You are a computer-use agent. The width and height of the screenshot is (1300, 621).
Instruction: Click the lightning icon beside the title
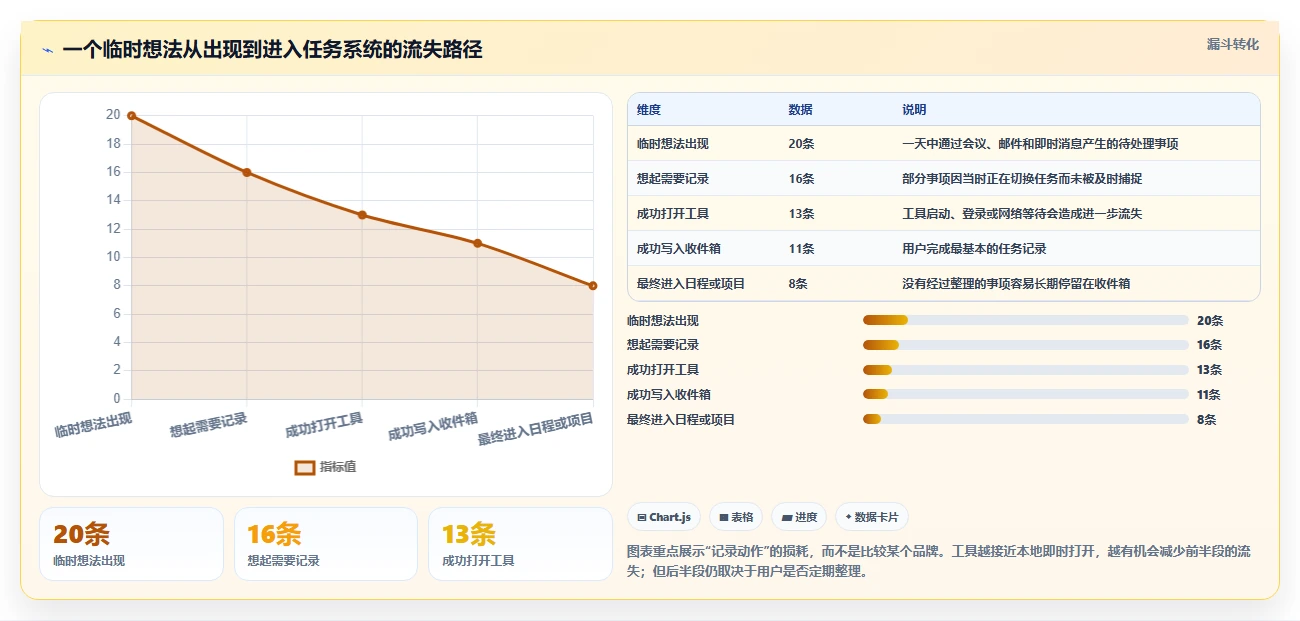[47, 50]
